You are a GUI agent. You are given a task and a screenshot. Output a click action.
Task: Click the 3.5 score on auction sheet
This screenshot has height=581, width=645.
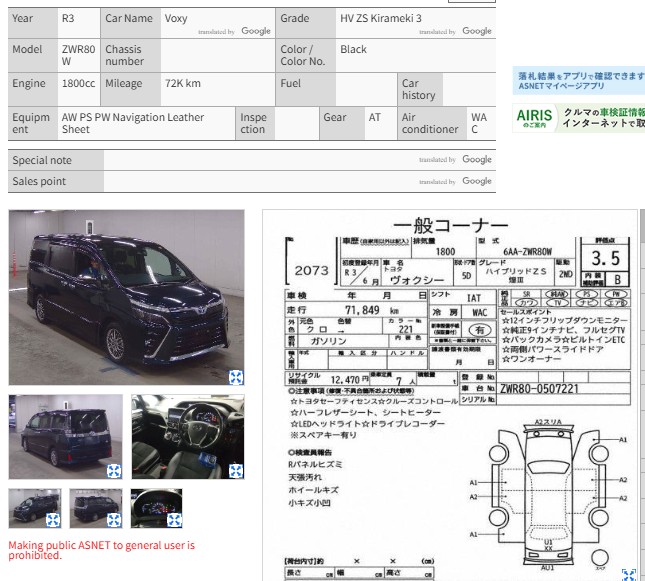[x=606, y=258]
